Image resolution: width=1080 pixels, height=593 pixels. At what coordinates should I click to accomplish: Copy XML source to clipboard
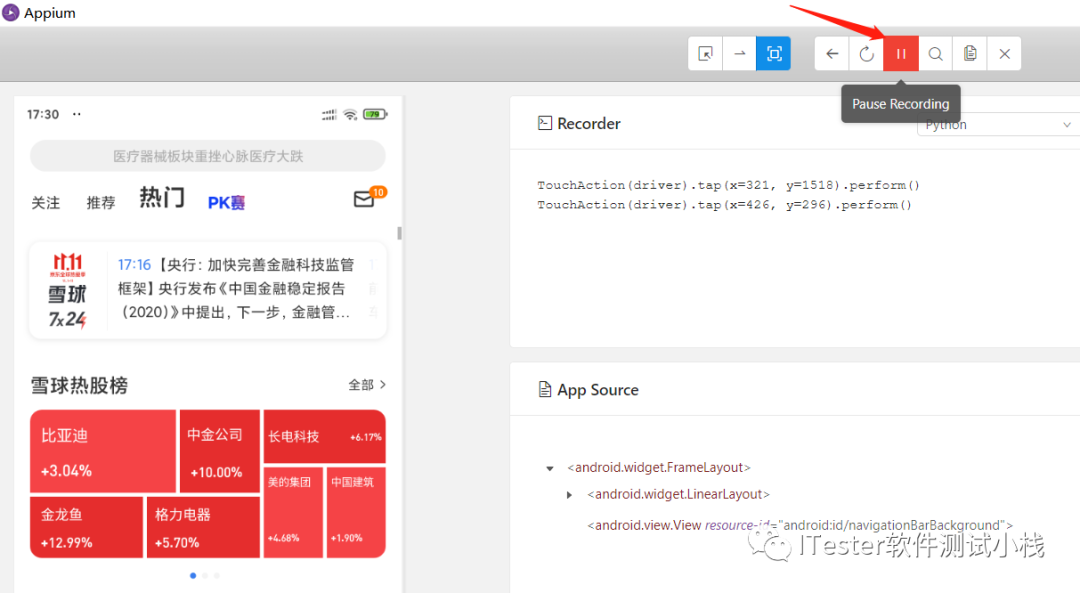(x=970, y=54)
